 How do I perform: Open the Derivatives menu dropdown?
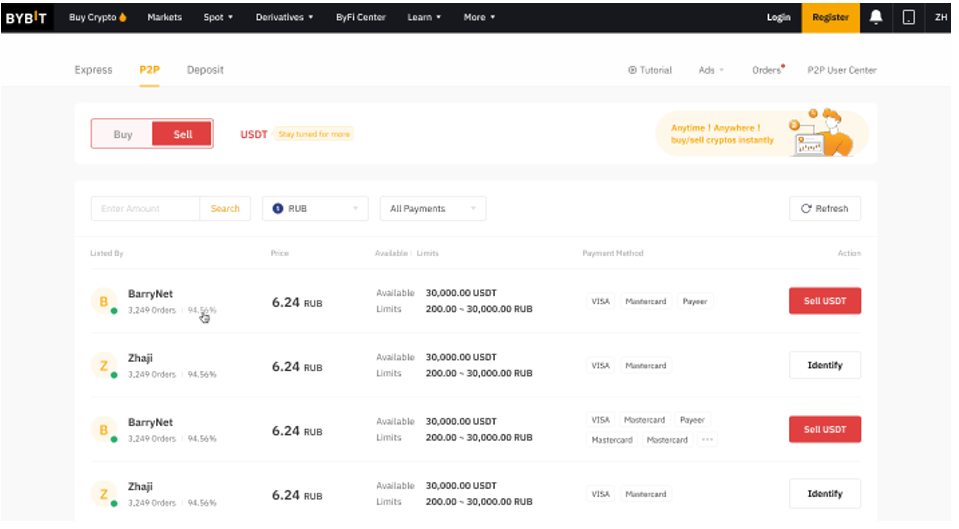click(x=284, y=17)
